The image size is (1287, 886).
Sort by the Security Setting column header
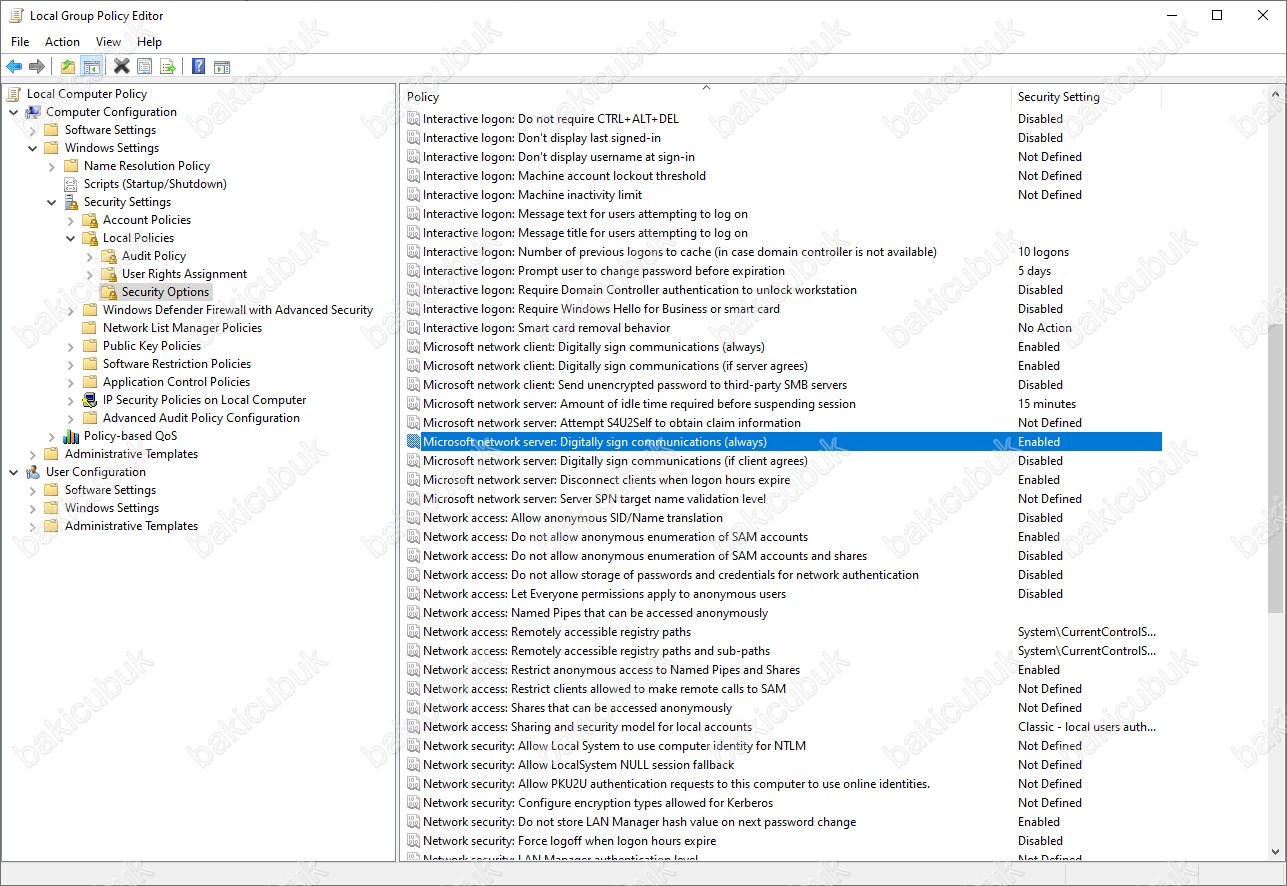(x=1086, y=97)
